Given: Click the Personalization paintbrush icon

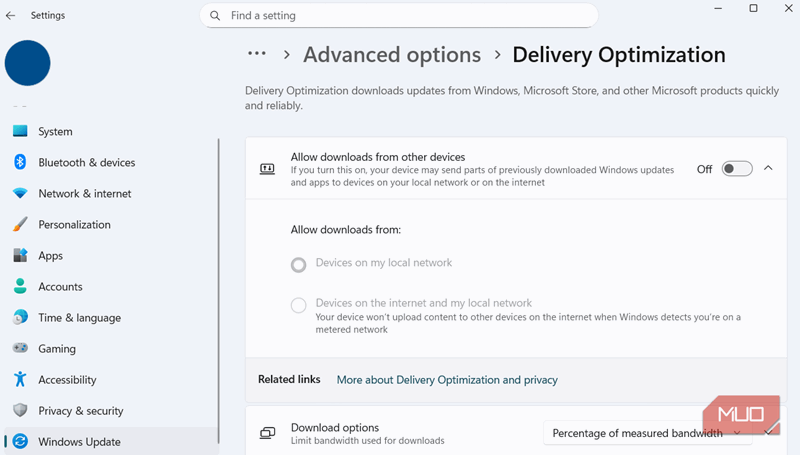Looking at the screenshot, I should (20, 224).
